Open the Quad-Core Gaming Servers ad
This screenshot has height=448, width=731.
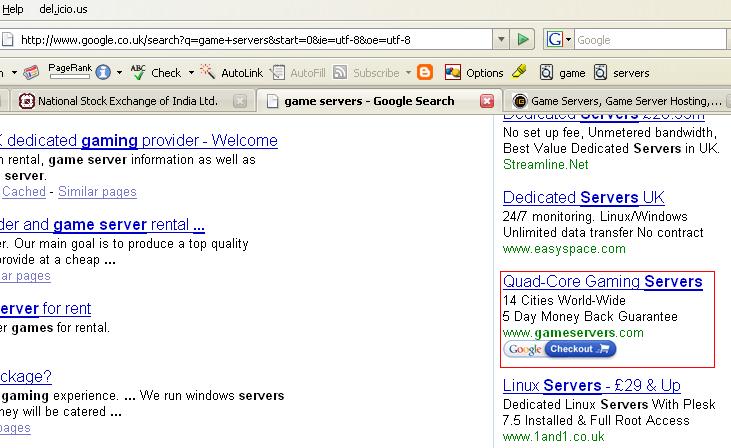click(x=603, y=282)
